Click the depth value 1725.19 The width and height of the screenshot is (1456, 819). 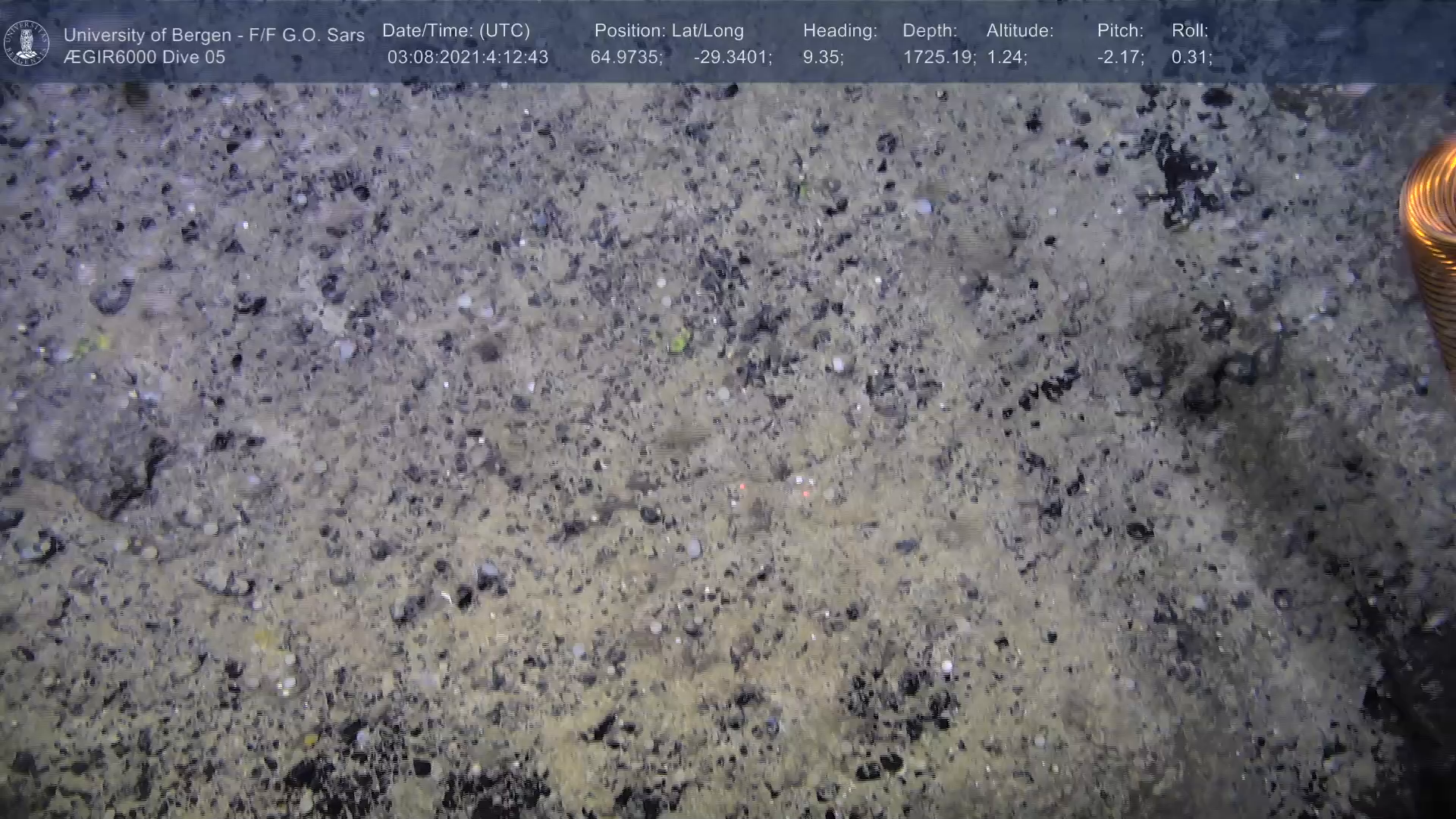(939, 57)
